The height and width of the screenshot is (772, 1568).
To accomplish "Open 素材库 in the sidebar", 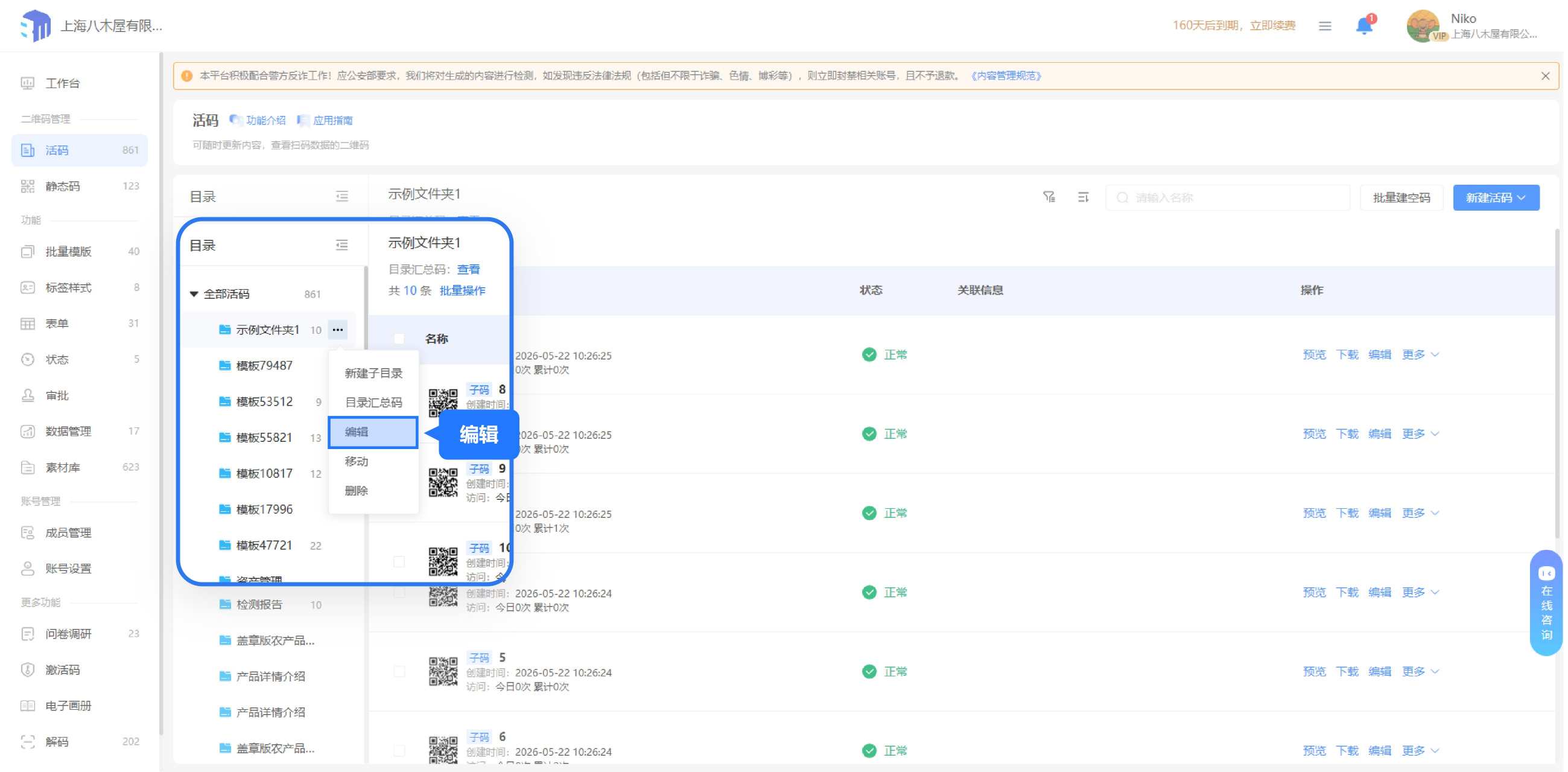I will coord(79,467).
